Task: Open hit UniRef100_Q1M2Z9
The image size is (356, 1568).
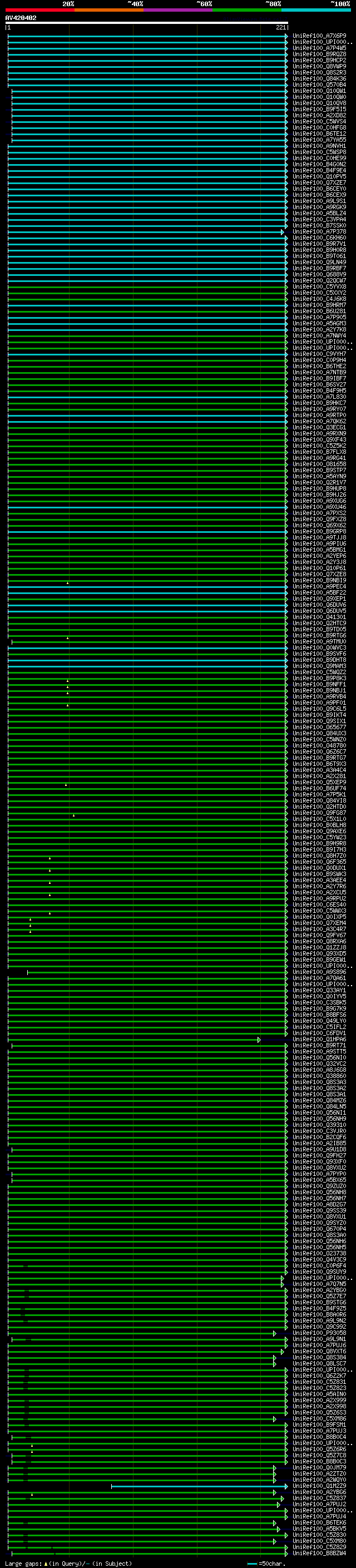Action: tap(319, 1486)
